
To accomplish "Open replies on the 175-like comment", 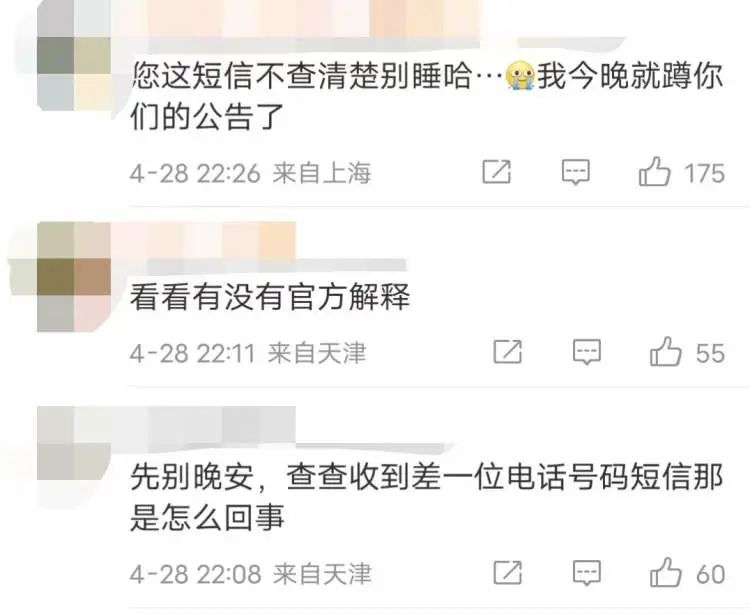I will (575, 172).
